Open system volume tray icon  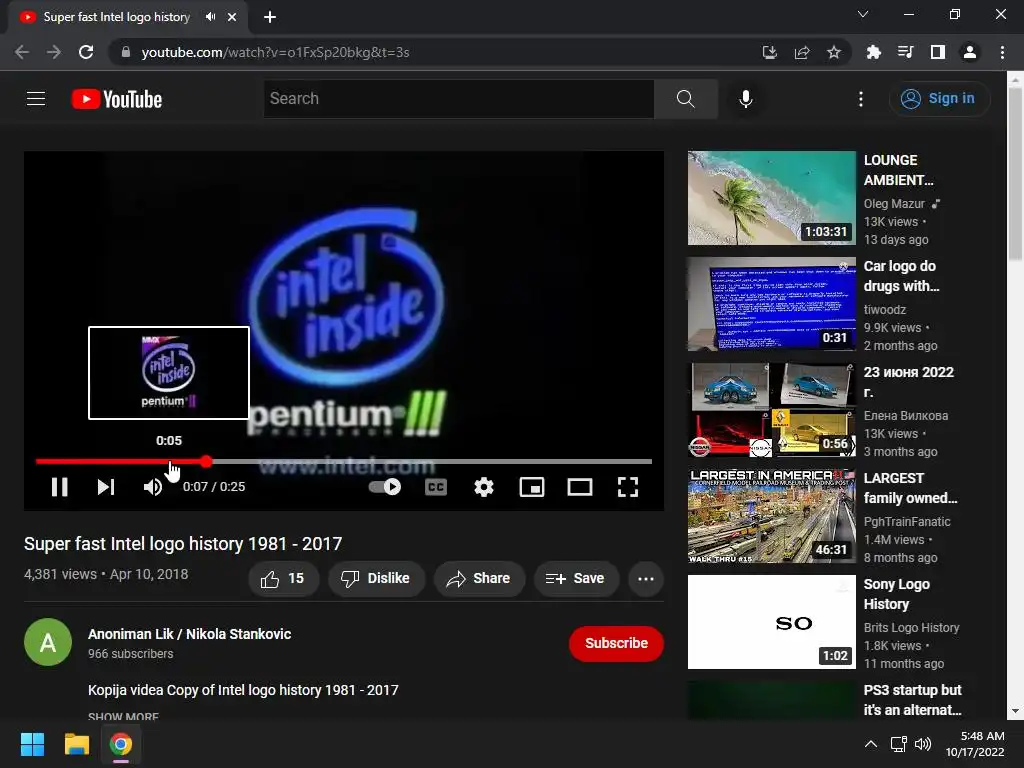click(923, 744)
